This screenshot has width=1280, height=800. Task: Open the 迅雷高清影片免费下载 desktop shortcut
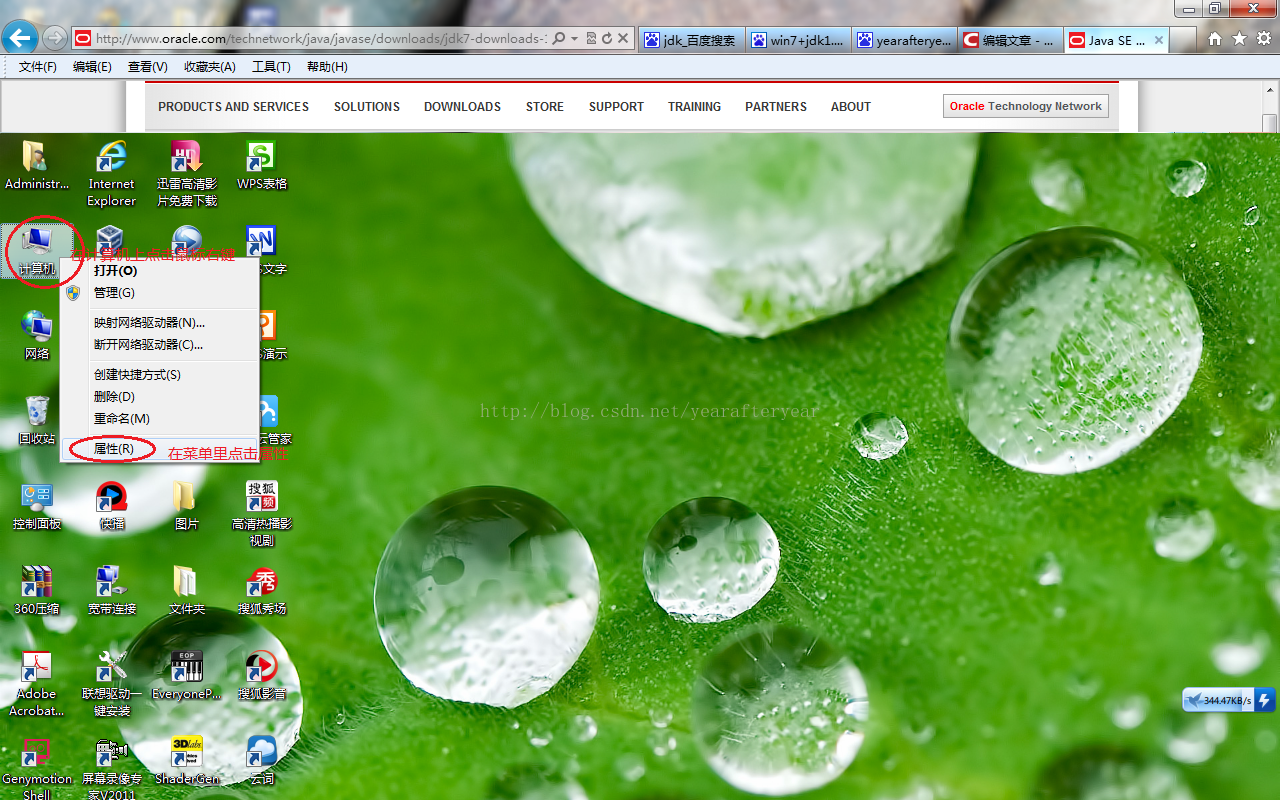tap(186, 174)
